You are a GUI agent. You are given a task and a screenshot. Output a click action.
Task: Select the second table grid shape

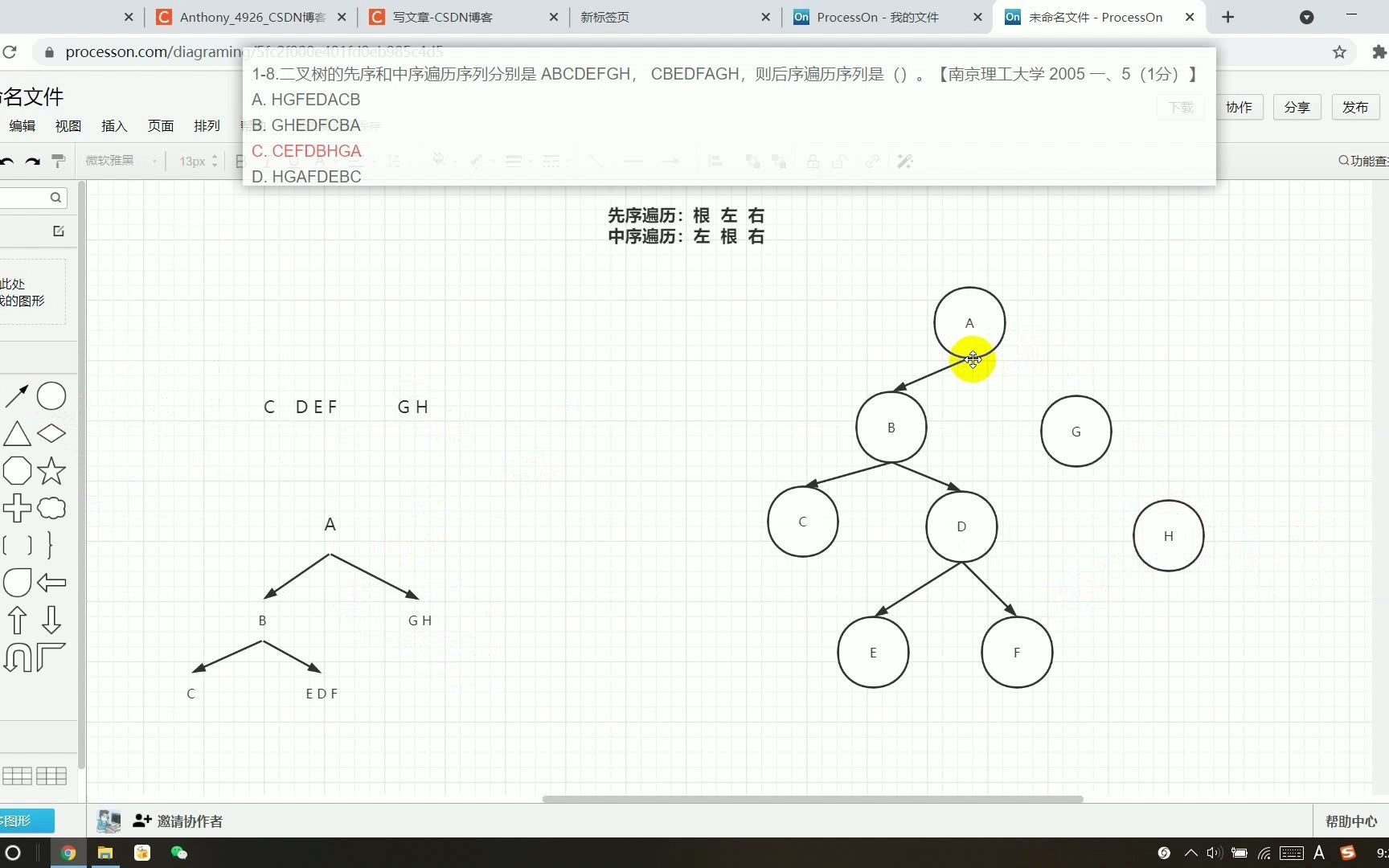click(x=51, y=776)
